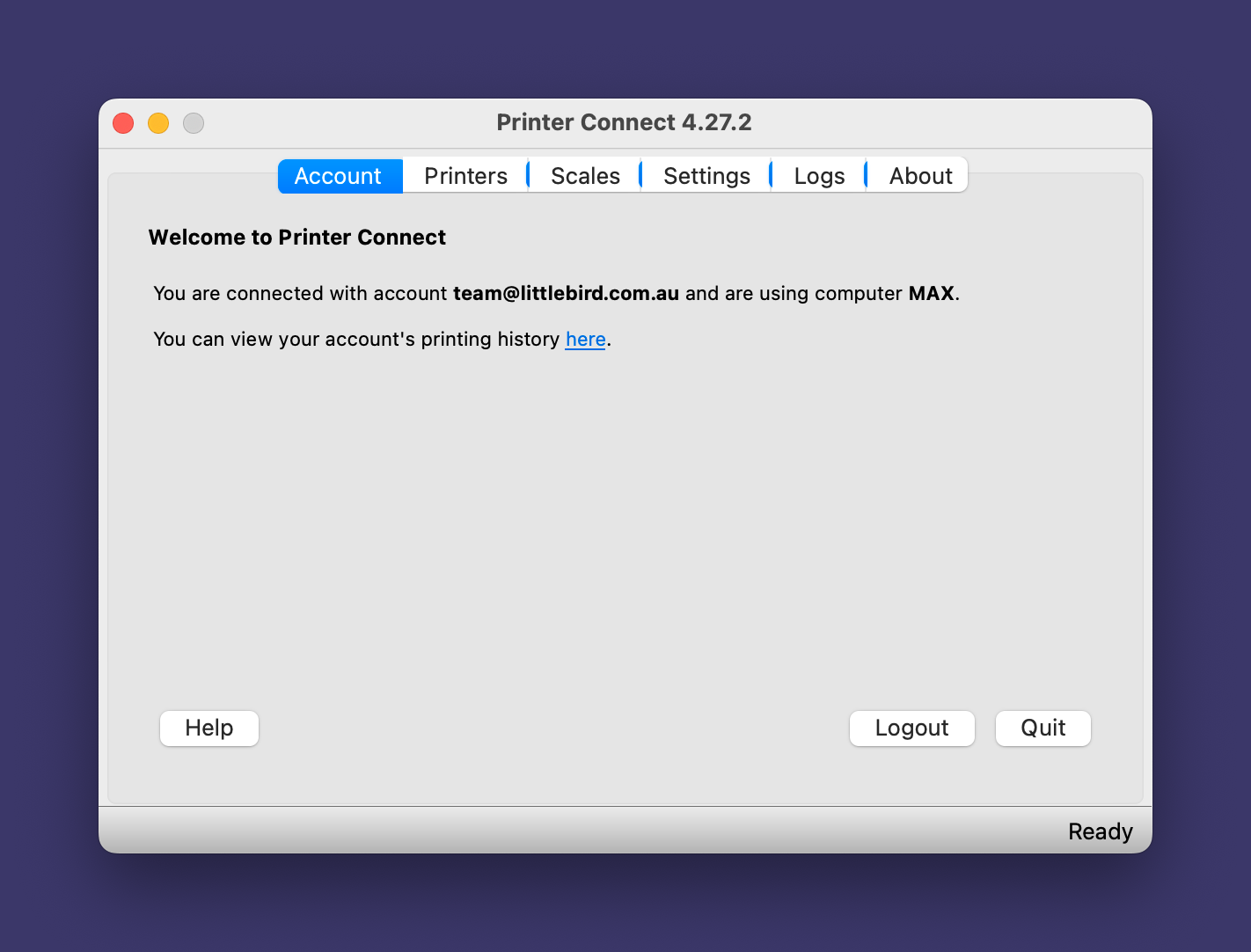Close the window with the red button

[x=123, y=123]
